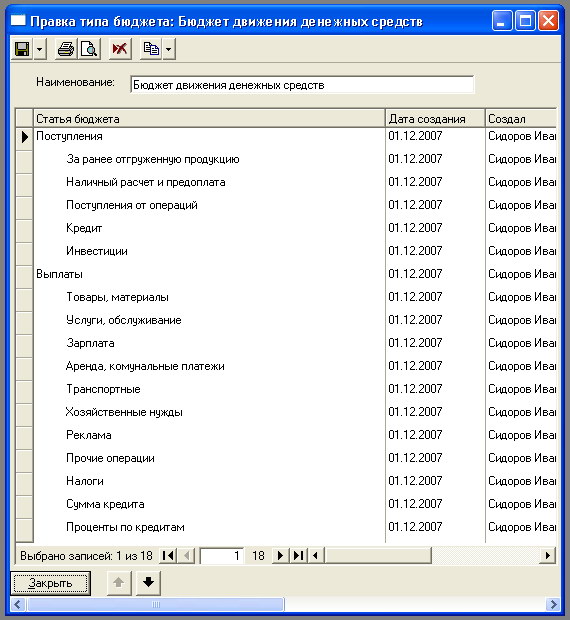Click the Статья бюджета column header
This screenshot has width=570, height=620.
209,119
